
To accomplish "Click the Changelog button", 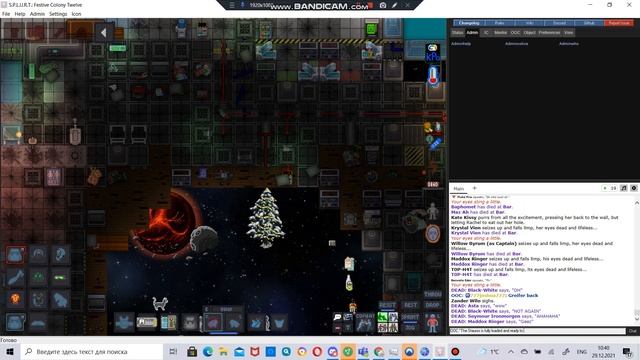I will [469, 23].
